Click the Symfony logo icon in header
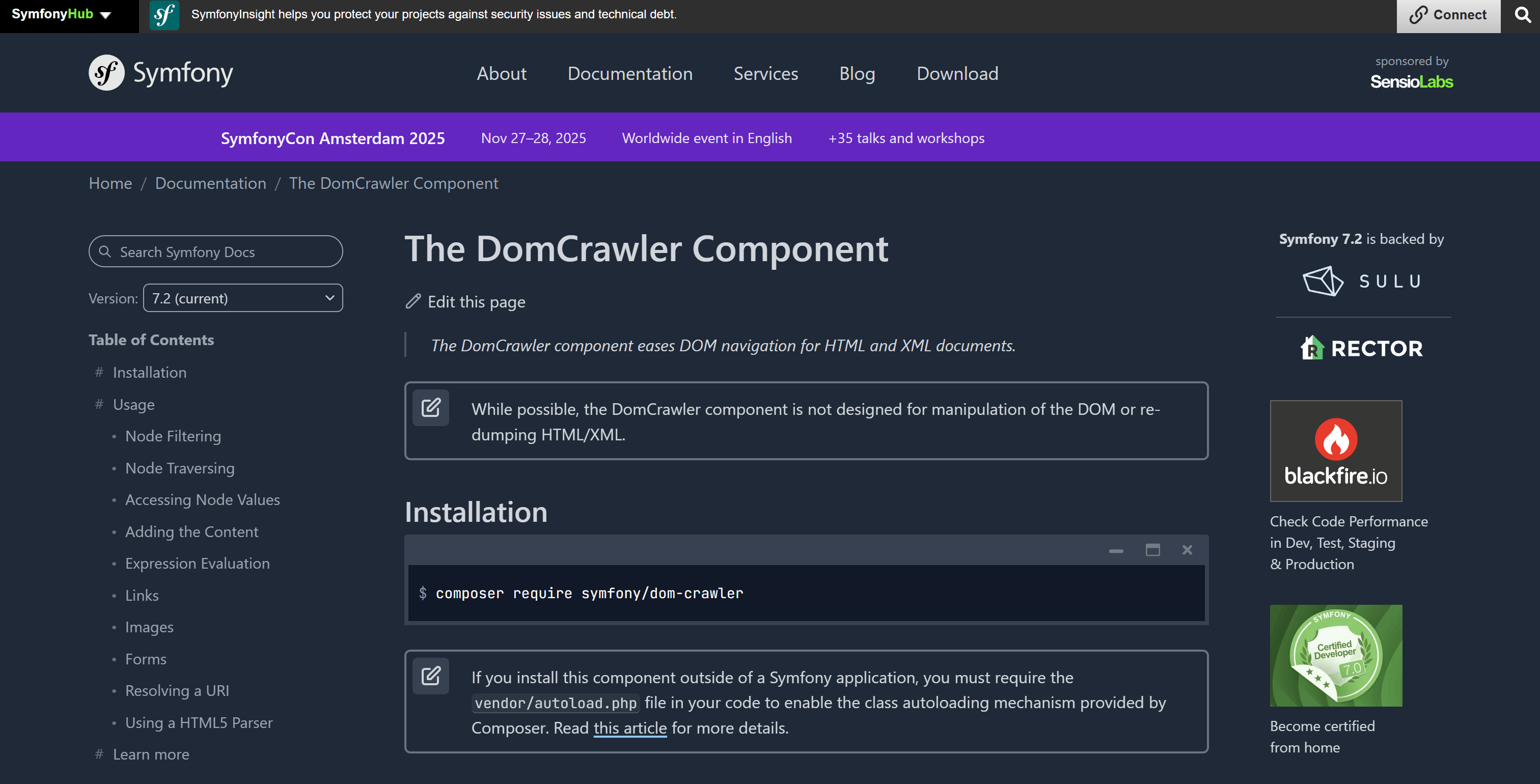Image resolution: width=1540 pixels, height=784 pixels. click(106, 73)
